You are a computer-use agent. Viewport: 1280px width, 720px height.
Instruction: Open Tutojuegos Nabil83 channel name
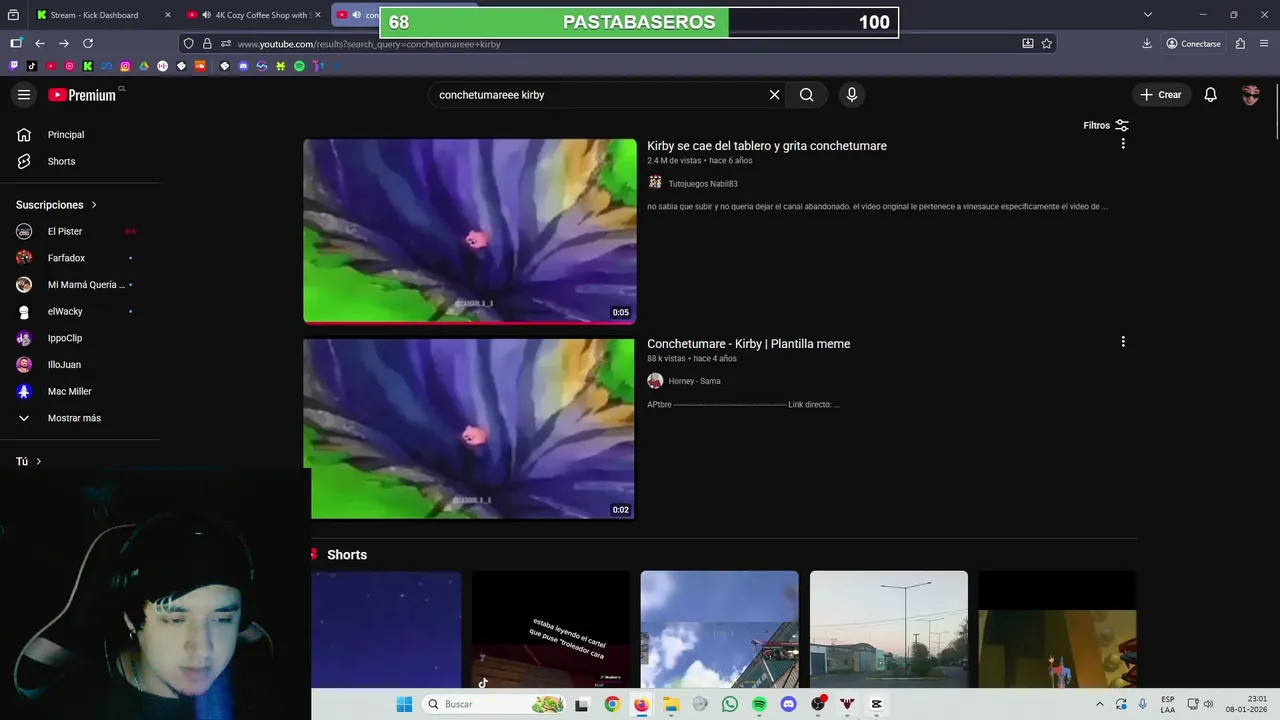pyautogui.click(x=703, y=184)
